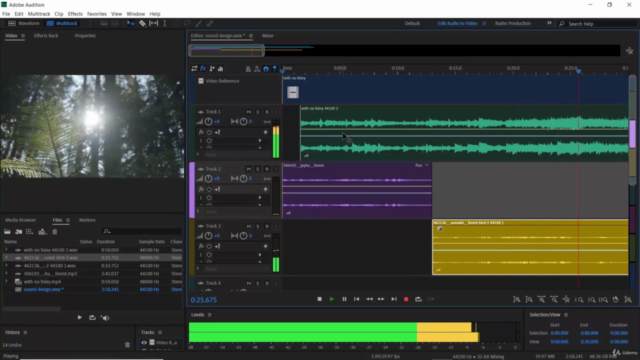
Task: Open the Pan dropdown on Track 2 clip
Action: click(x=422, y=165)
